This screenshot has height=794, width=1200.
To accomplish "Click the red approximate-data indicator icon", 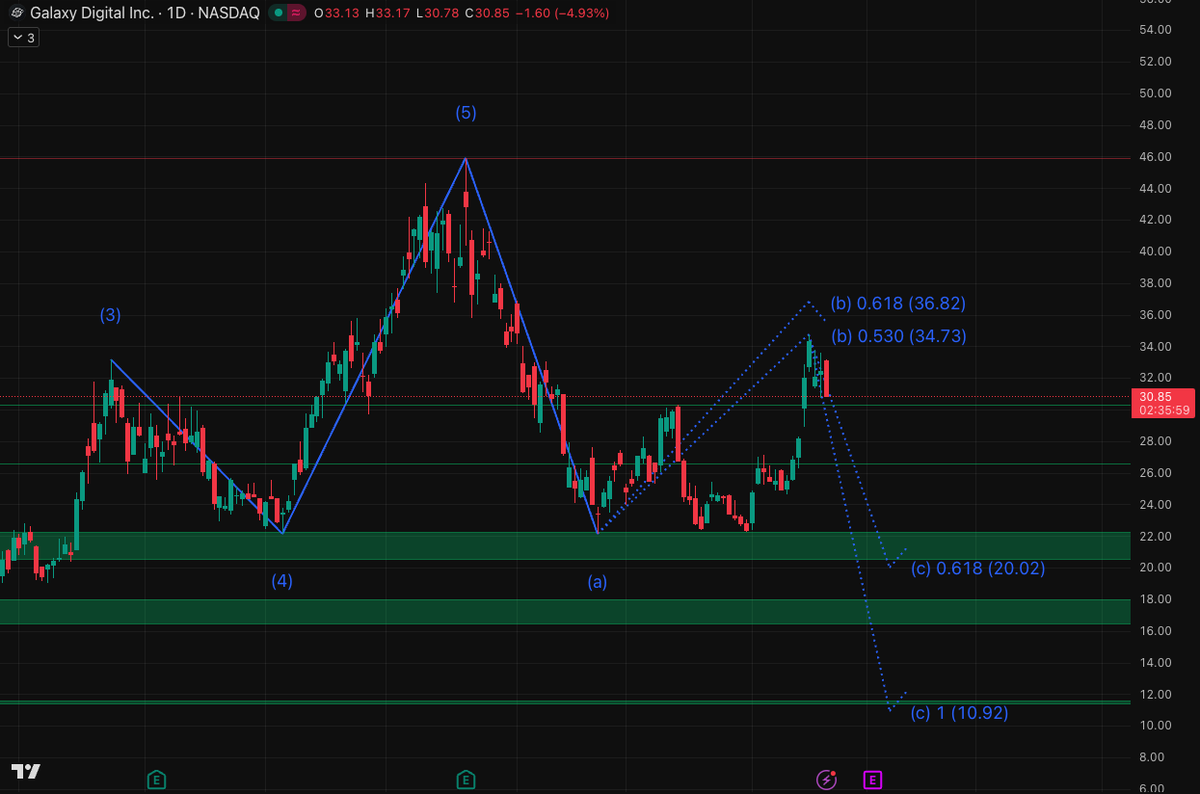I will [297, 14].
